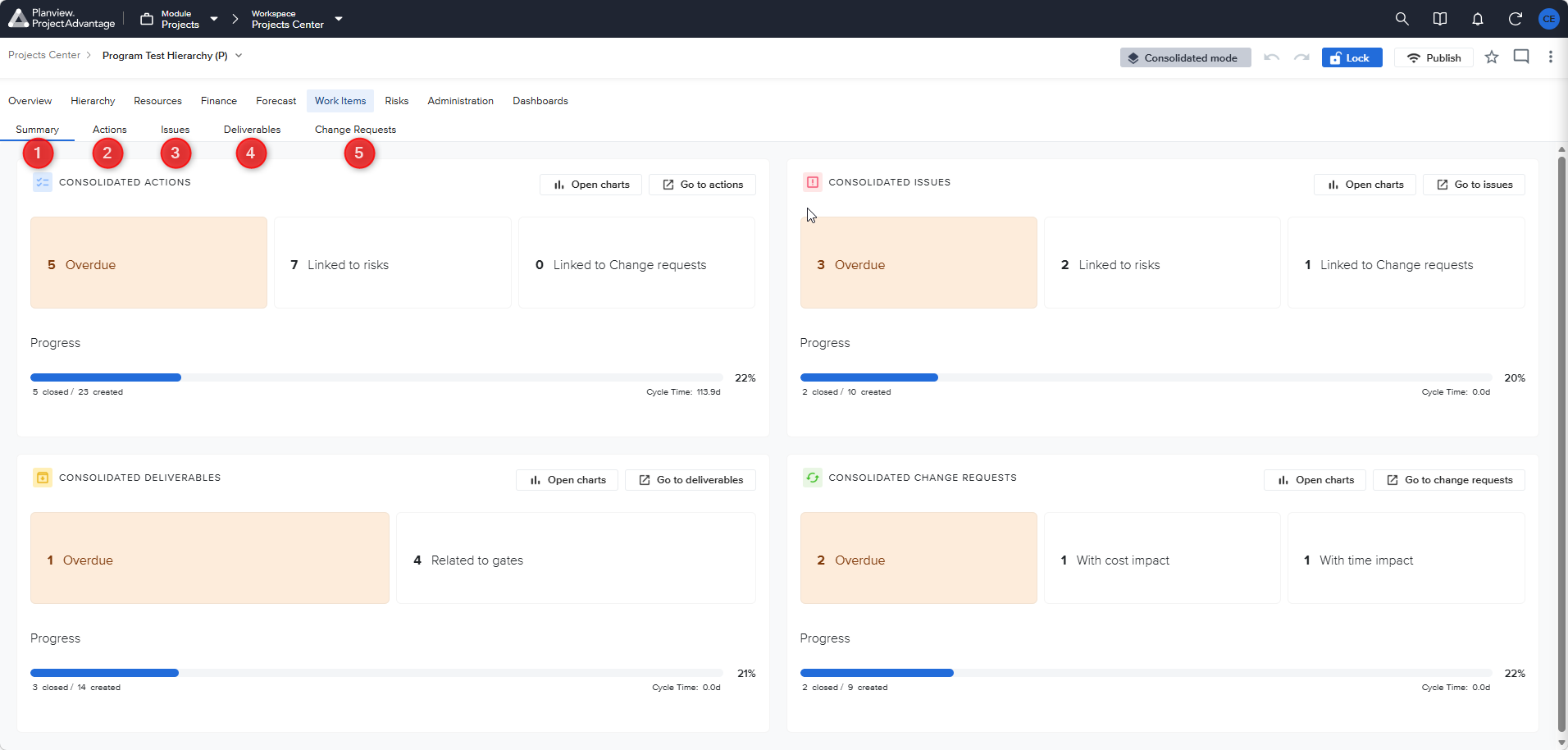Screen dimensions: 1568x750
Task: Click Go to actions button
Action: click(703, 185)
